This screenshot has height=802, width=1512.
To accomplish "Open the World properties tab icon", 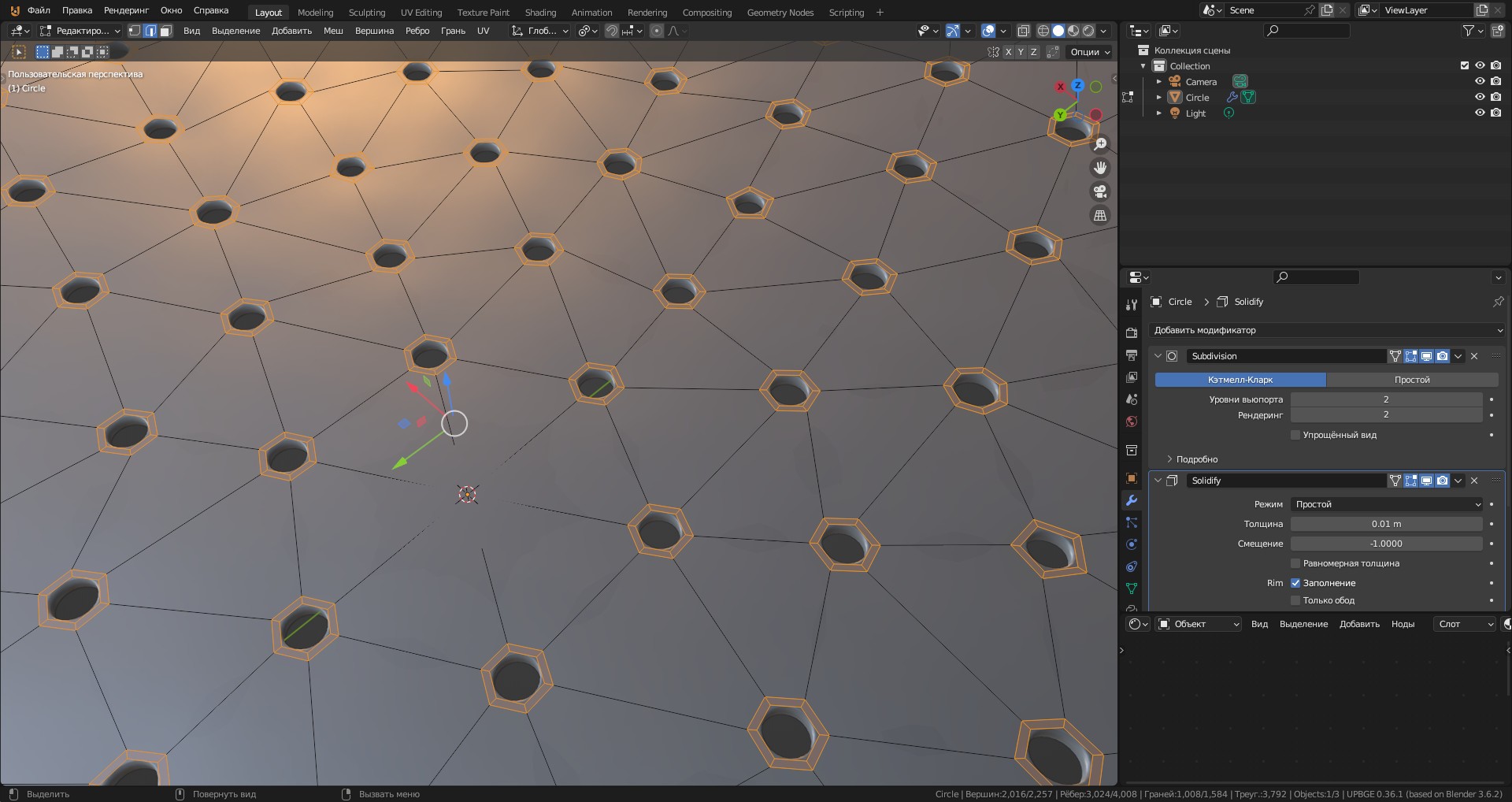I will pyautogui.click(x=1132, y=421).
